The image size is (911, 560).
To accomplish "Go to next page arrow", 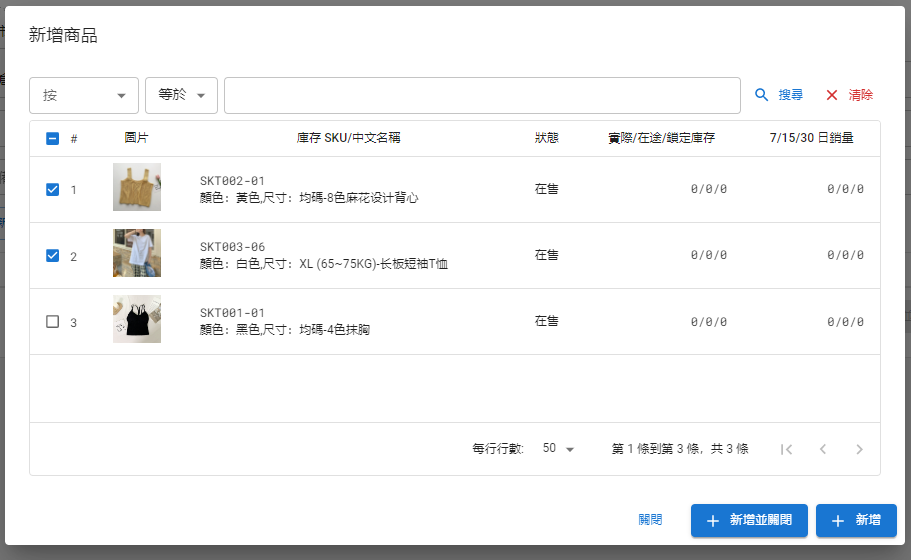I will coord(859,449).
